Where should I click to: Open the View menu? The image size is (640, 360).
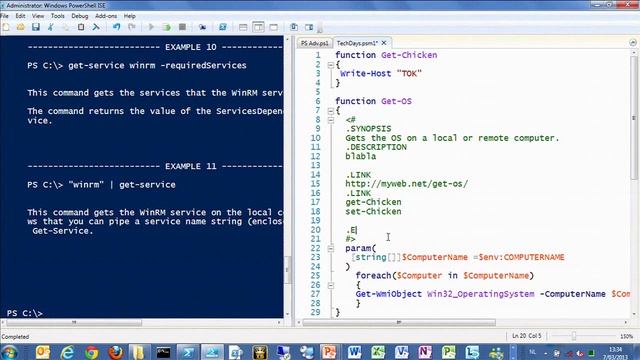(x=38, y=16)
